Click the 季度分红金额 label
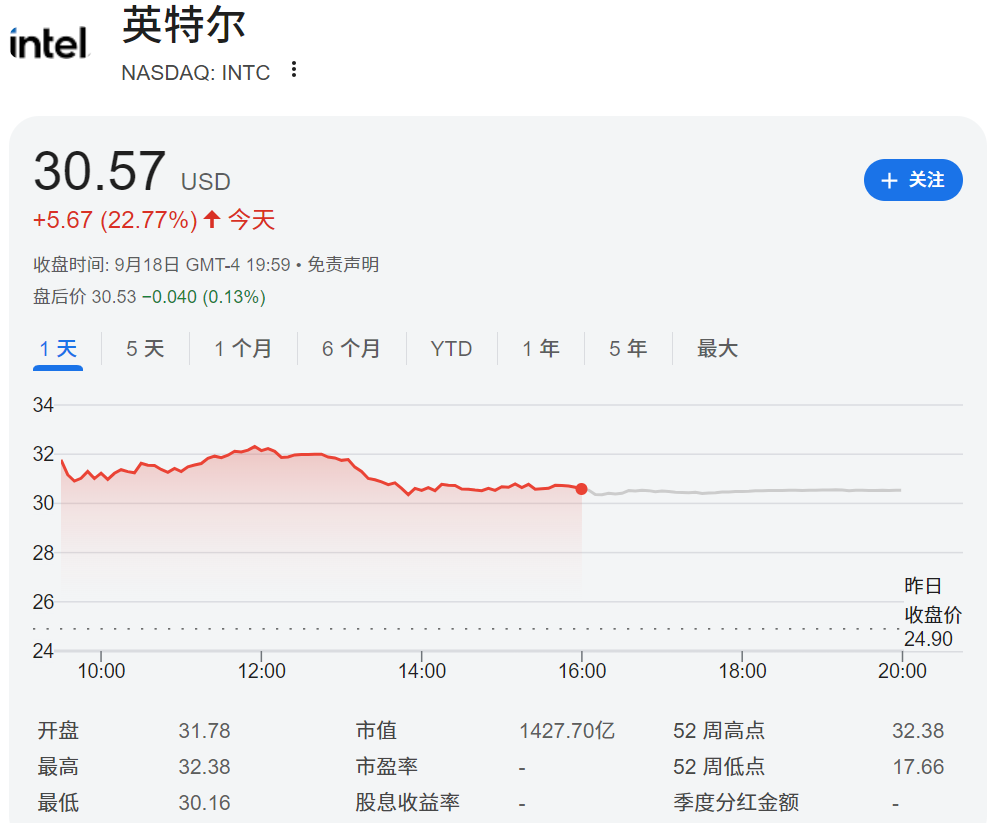Image resolution: width=1006 pixels, height=823 pixels. [x=736, y=802]
